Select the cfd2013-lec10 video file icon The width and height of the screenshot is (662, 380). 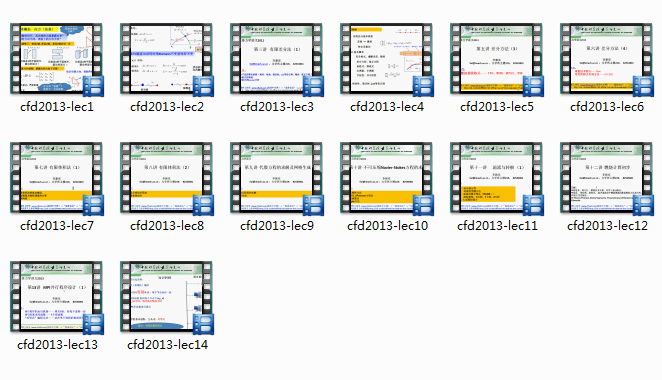tap(387, 178)
